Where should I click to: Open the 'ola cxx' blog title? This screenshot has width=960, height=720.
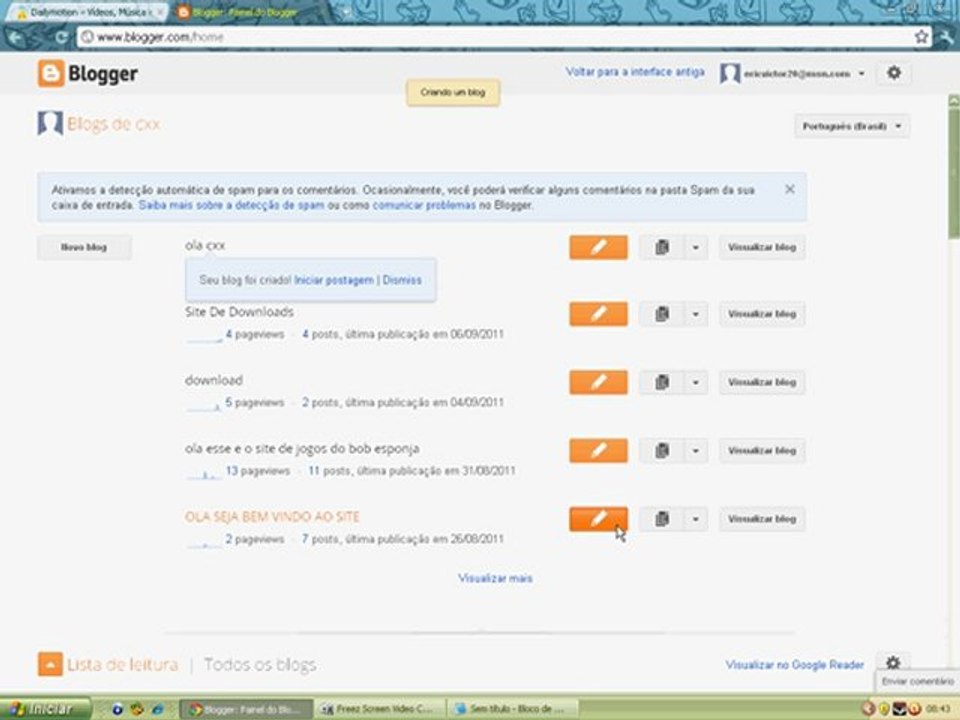pos(205,245)
